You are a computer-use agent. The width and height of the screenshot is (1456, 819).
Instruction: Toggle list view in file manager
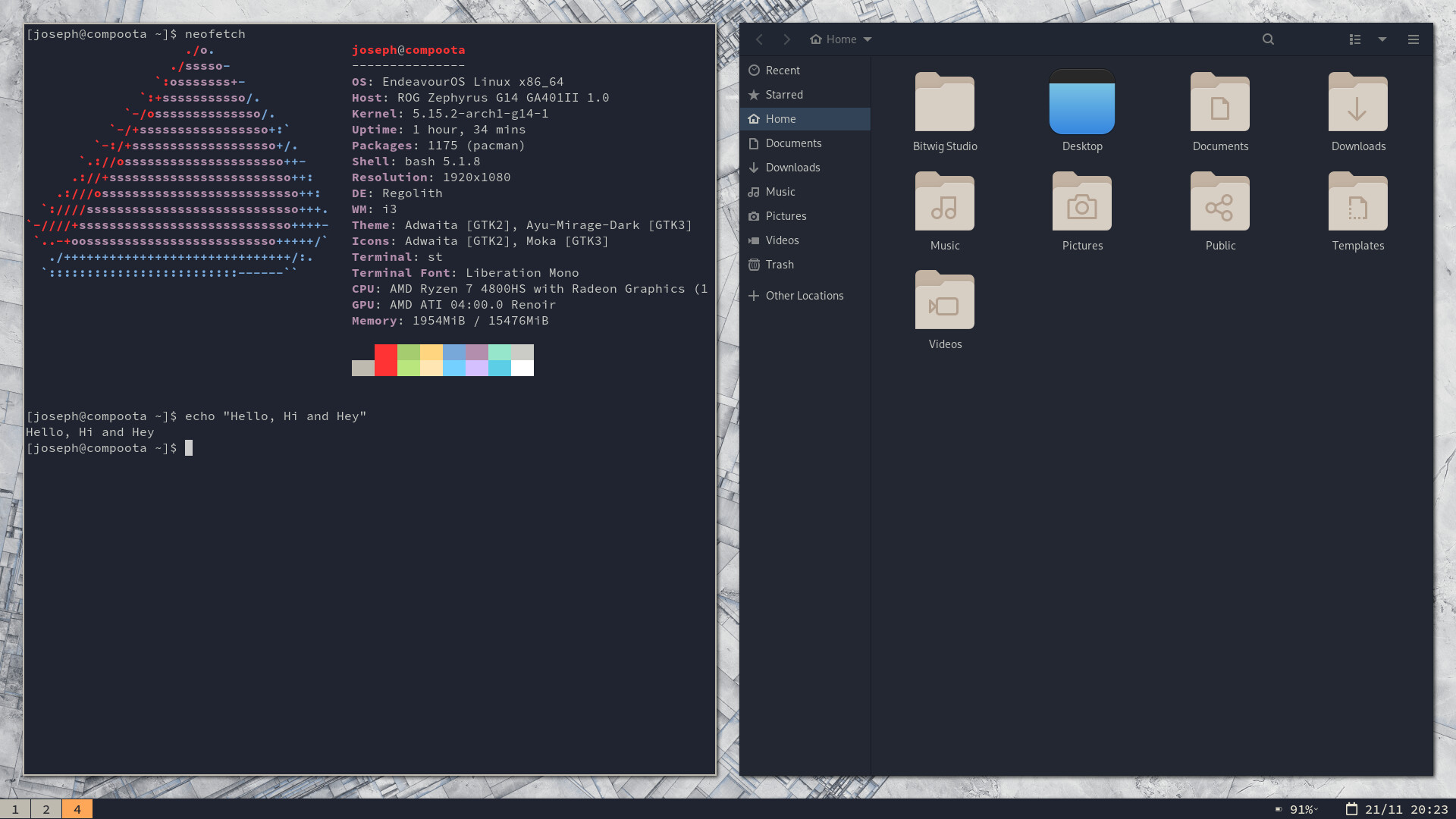pyautogui.click(x=1355, y=39)
